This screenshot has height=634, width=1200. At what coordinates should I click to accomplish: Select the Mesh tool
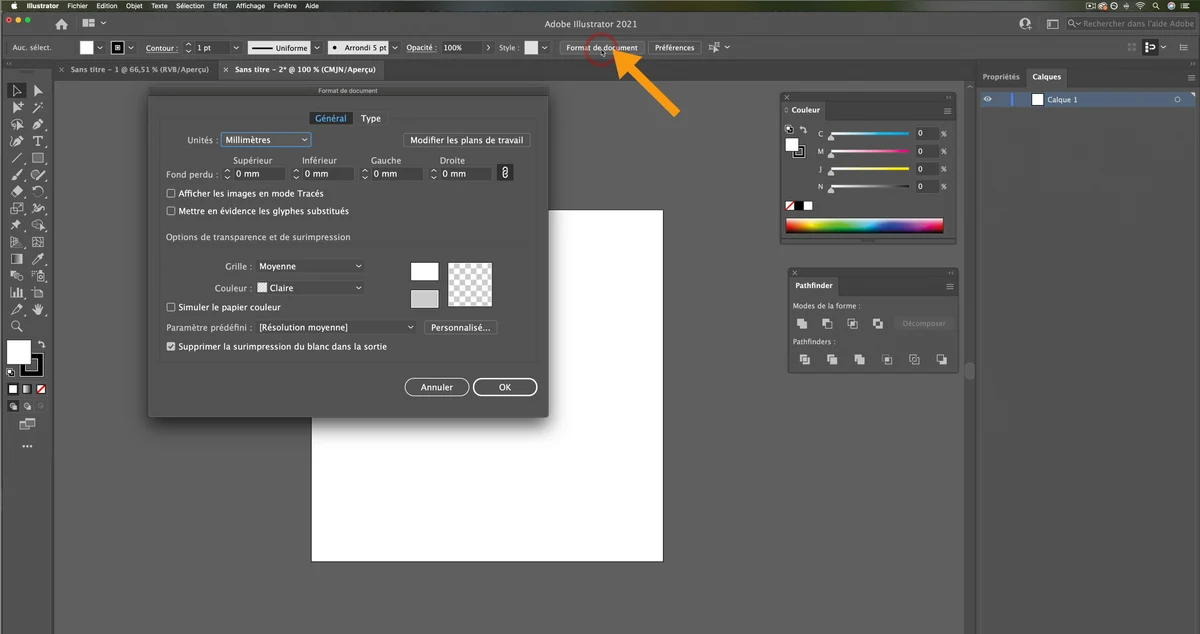38,242
